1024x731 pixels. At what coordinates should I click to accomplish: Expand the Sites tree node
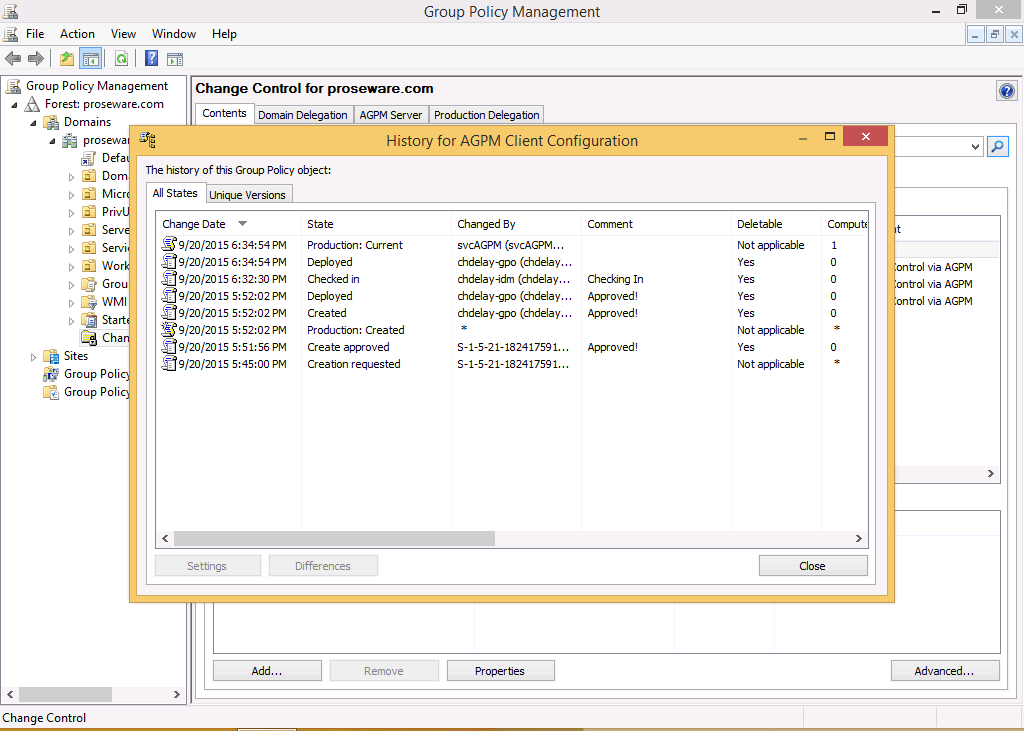34,356
